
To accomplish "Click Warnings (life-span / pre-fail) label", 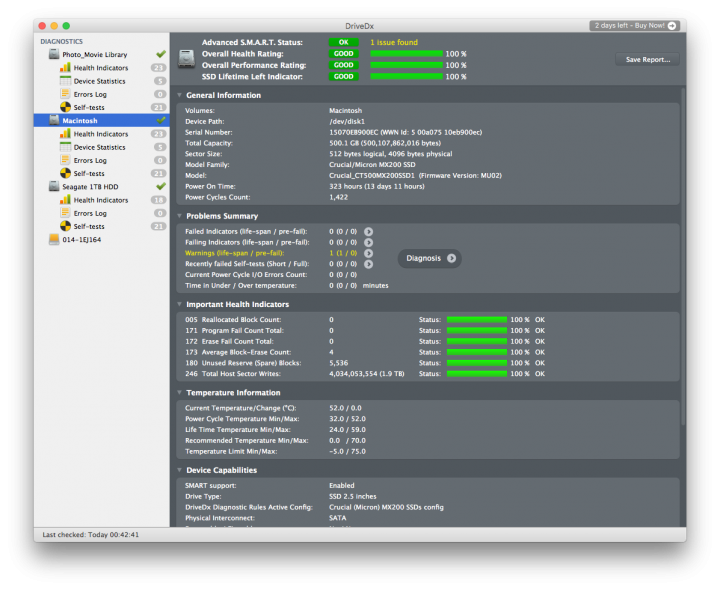I will click(x=235, y=253).
